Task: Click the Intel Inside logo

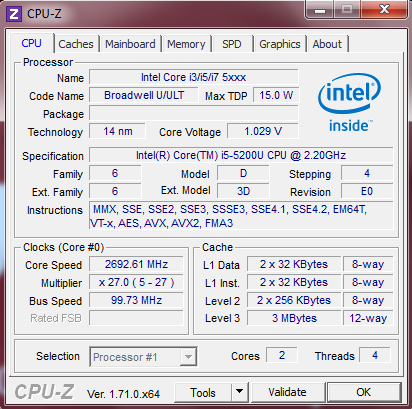Action: (349, 103)
